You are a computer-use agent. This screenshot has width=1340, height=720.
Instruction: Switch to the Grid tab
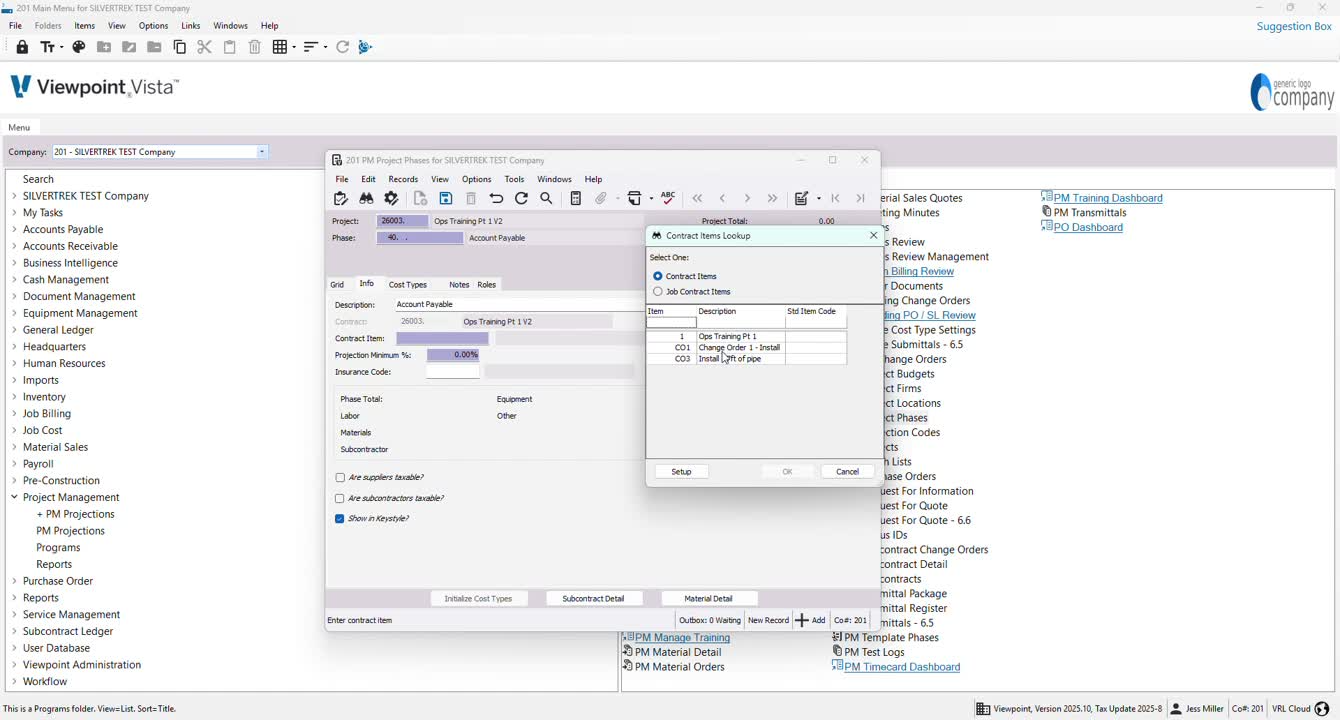click(337, 285)
